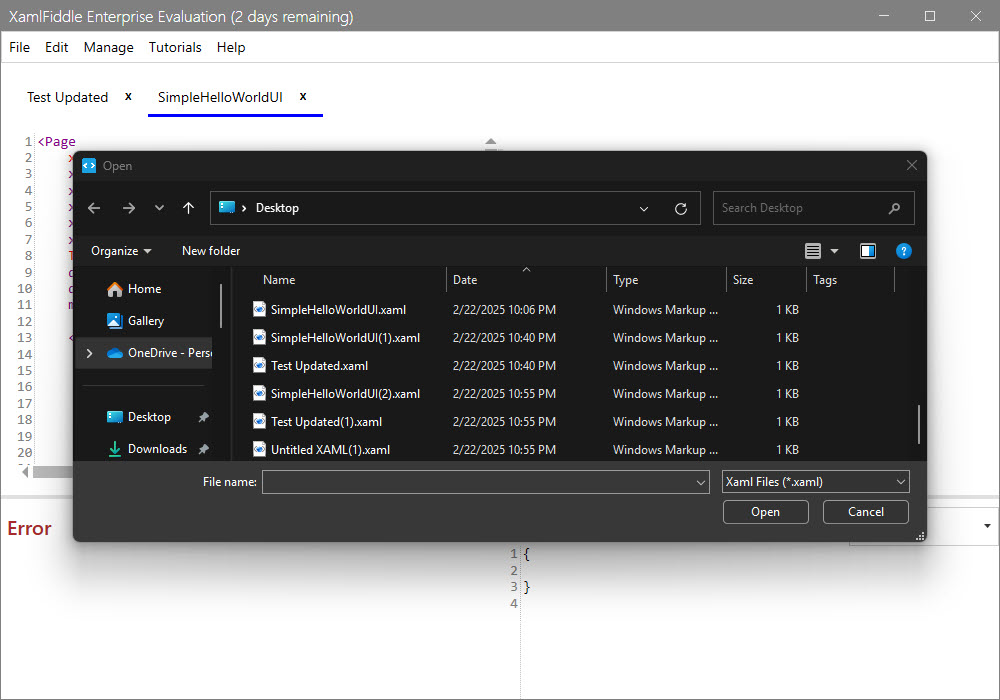Click the editor horizontal scrollbar left arrow
Screen dimensions: 1000x700
pyautogui.click(x=25, y=472)
